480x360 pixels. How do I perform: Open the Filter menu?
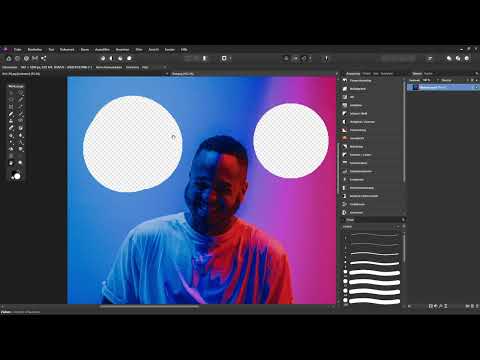click(x=139, y=49)
